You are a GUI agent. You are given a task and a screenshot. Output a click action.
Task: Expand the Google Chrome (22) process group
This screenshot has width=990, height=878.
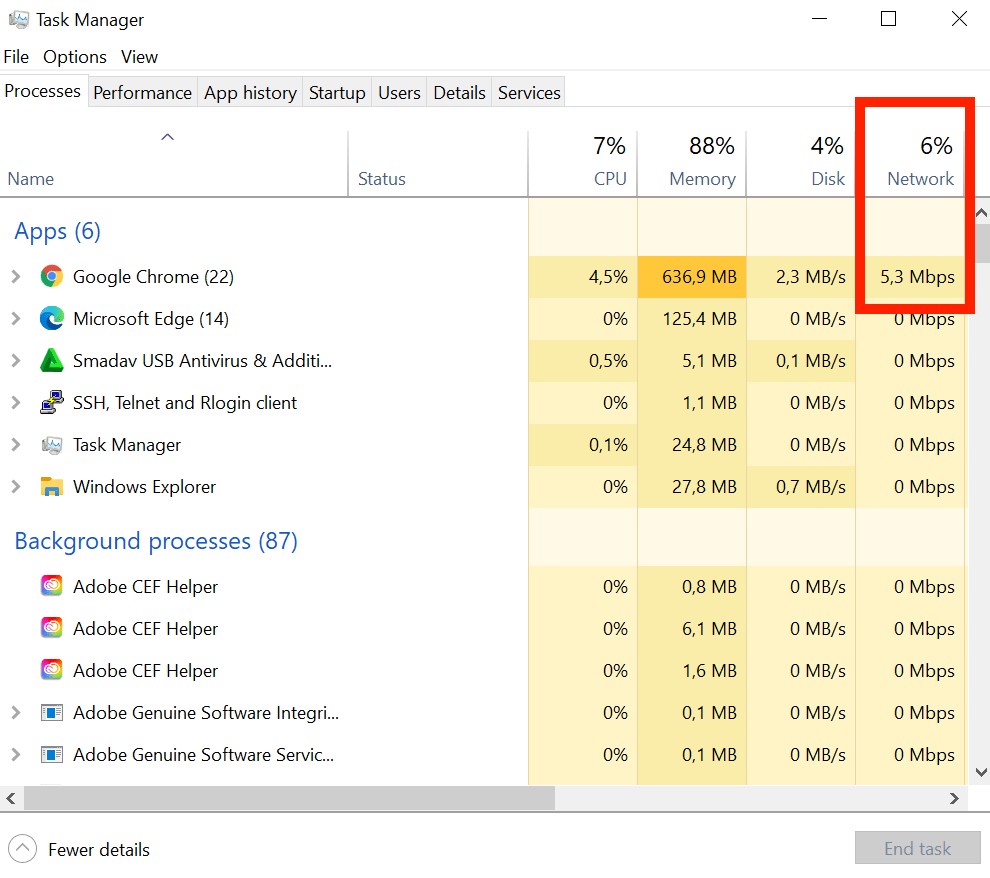[x=16, y=276]
